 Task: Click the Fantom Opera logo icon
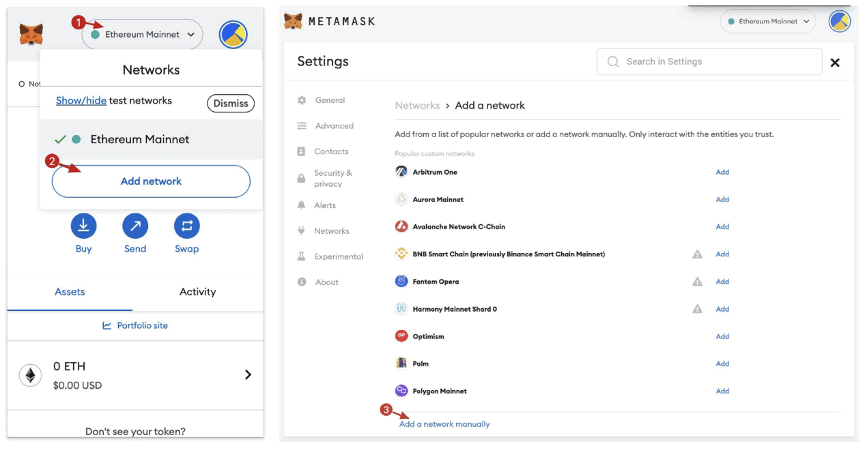click(x=402, y=281)
